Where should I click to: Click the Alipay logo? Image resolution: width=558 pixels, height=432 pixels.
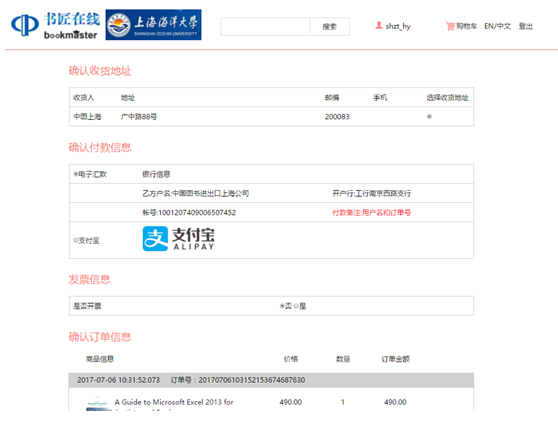[x=179, y=239]
